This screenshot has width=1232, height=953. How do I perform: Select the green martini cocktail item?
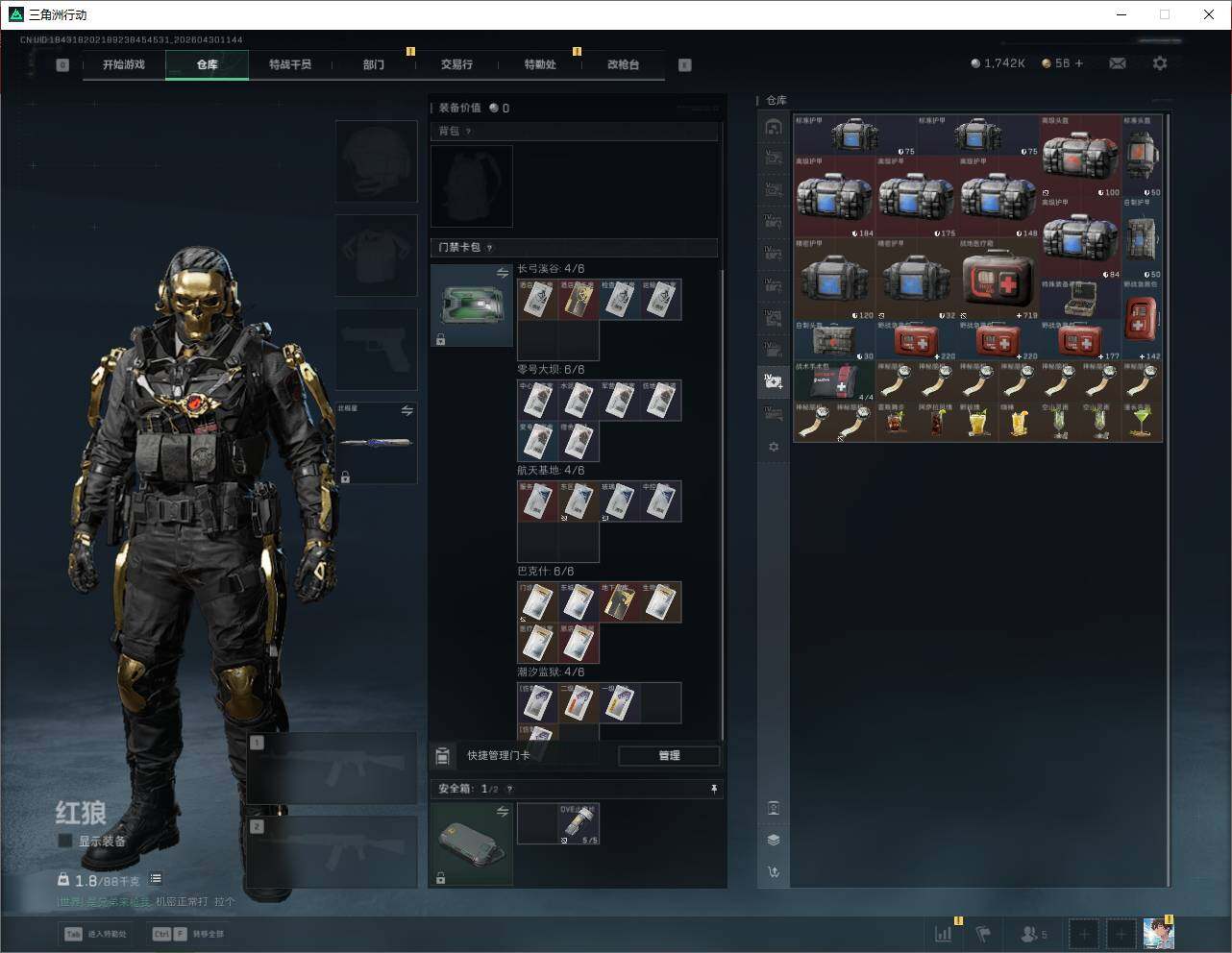point(1142,422)
